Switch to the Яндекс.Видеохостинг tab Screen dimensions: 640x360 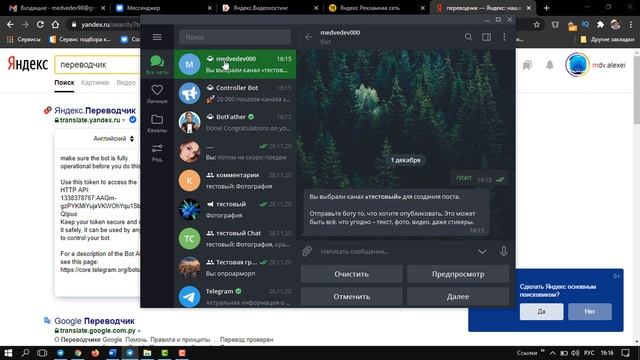coord(269,8)
